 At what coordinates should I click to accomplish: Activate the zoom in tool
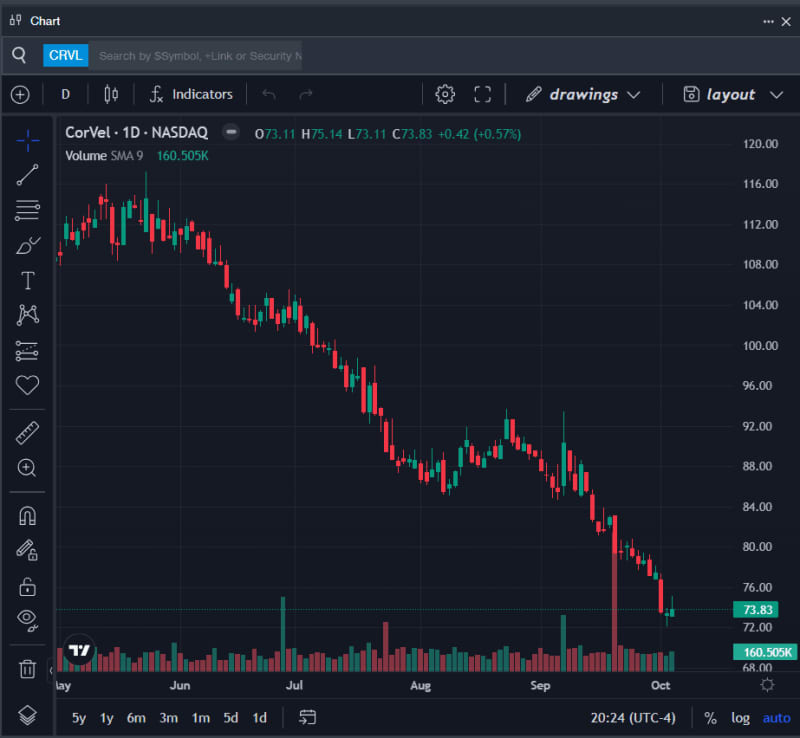pyautogui.click(x=28, y=468)
